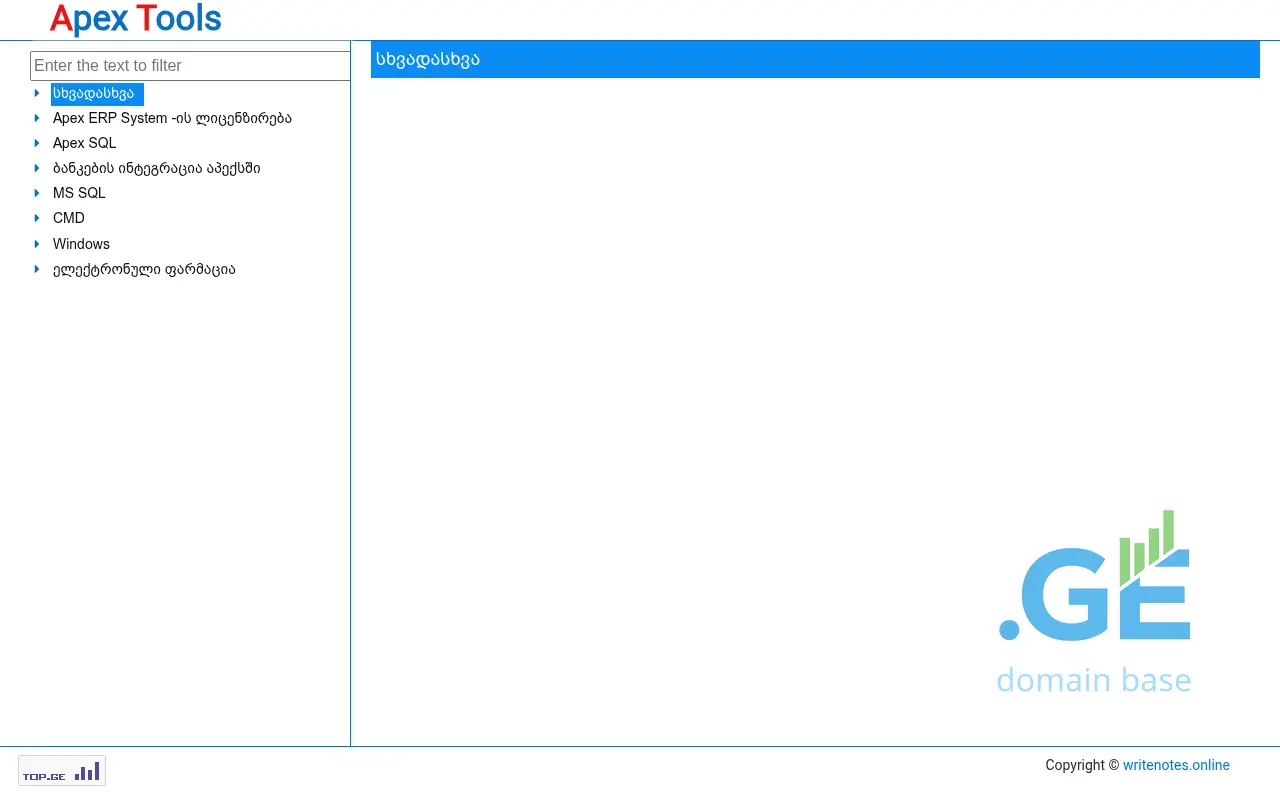Image resolution: width=1280 pixels, height=801 pixels.
Task: Click the Apex Tools logo
Action: 135,19
